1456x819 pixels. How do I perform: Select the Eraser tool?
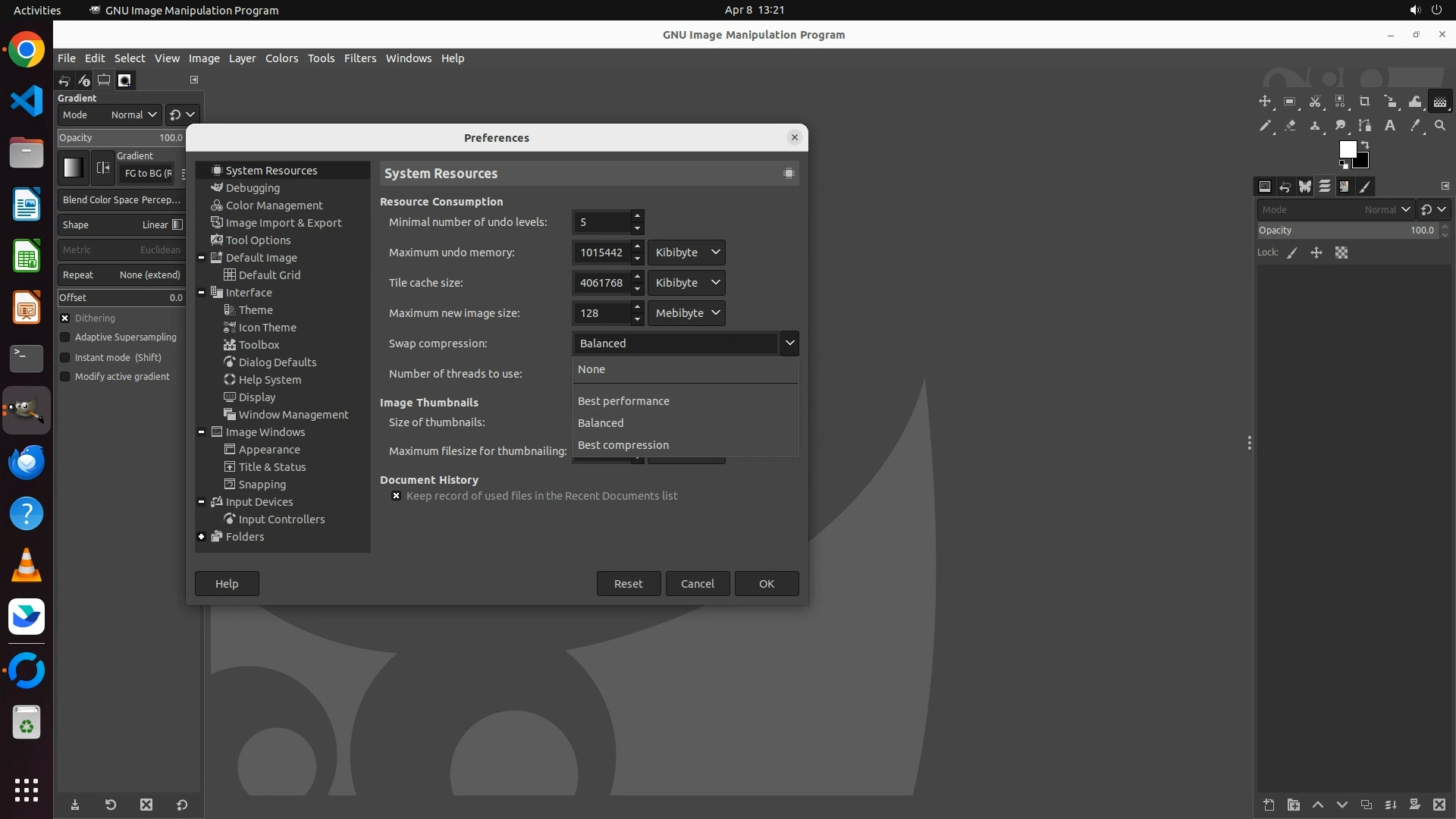(1290, 126)
